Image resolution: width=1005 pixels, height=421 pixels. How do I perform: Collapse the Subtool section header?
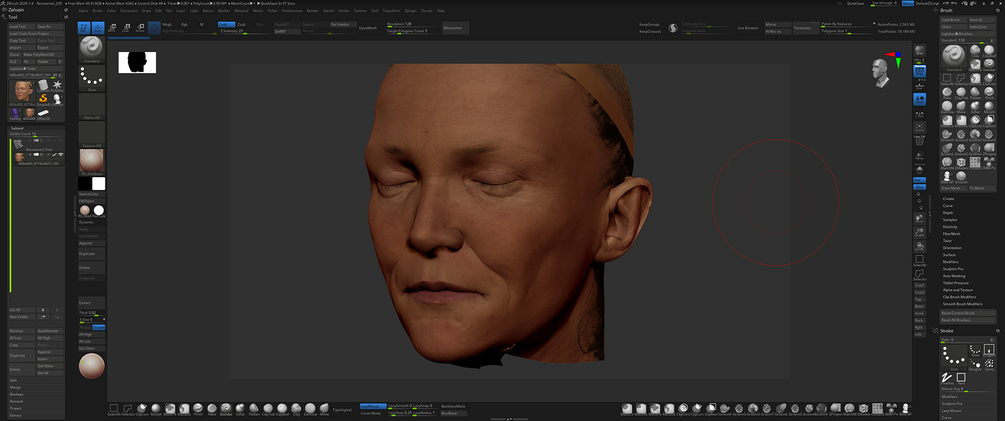(17, 128)
